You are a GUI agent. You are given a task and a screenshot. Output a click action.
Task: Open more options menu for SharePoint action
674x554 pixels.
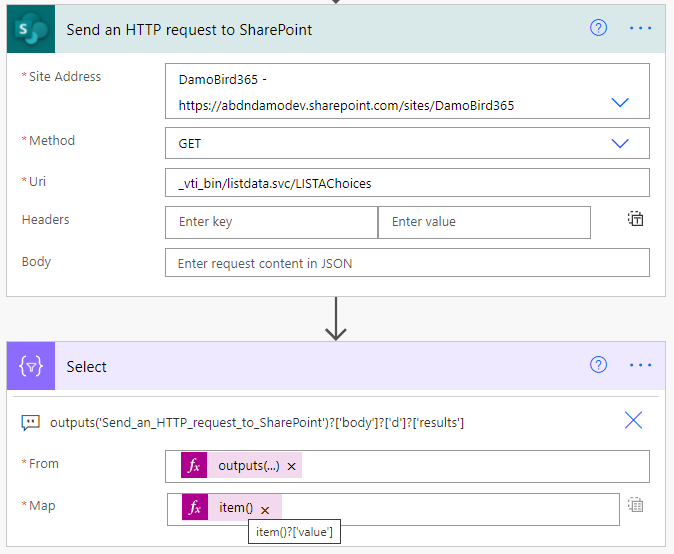[x=640, y=28]
